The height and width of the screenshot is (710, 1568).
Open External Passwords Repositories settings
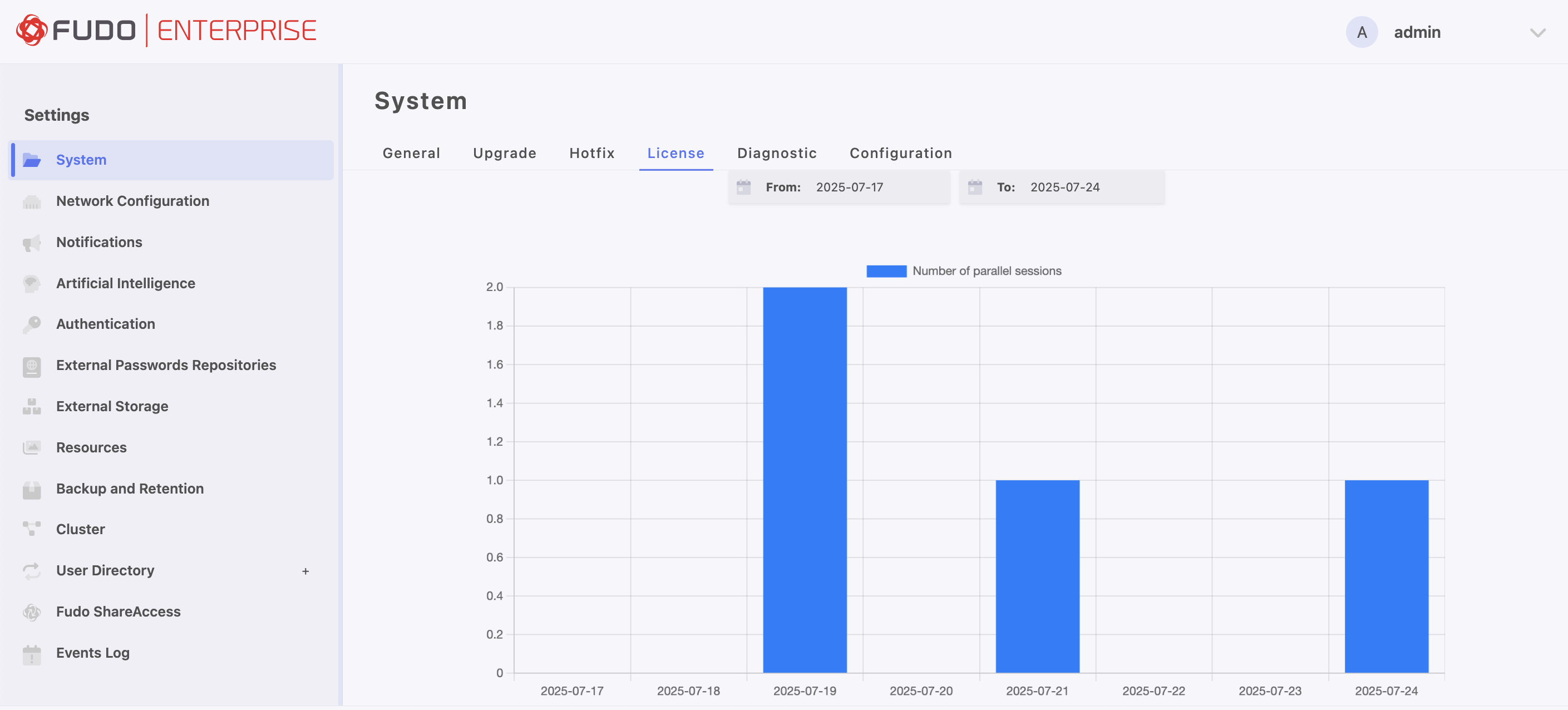click(166, 366)
